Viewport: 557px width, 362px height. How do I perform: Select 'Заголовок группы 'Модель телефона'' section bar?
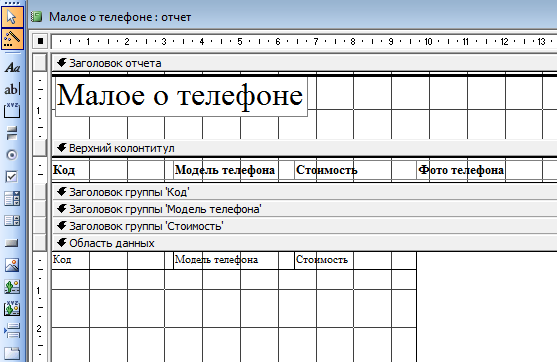pos(304,209)
